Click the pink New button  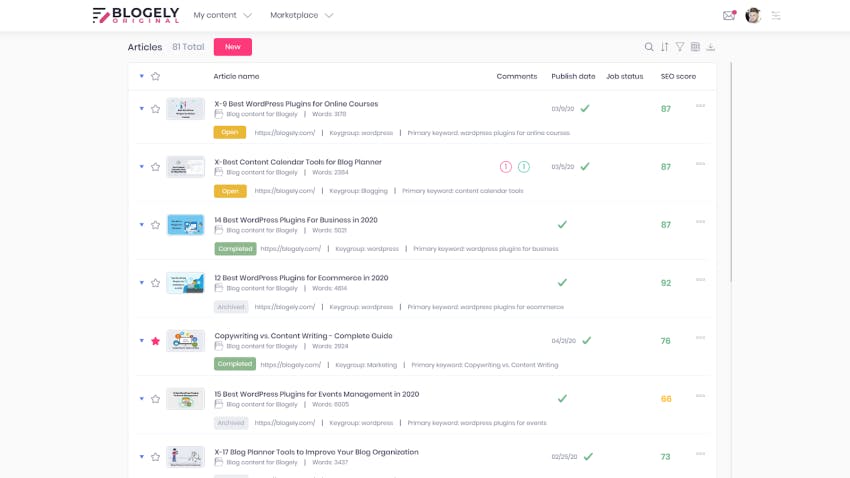click(x=233, y=47)
